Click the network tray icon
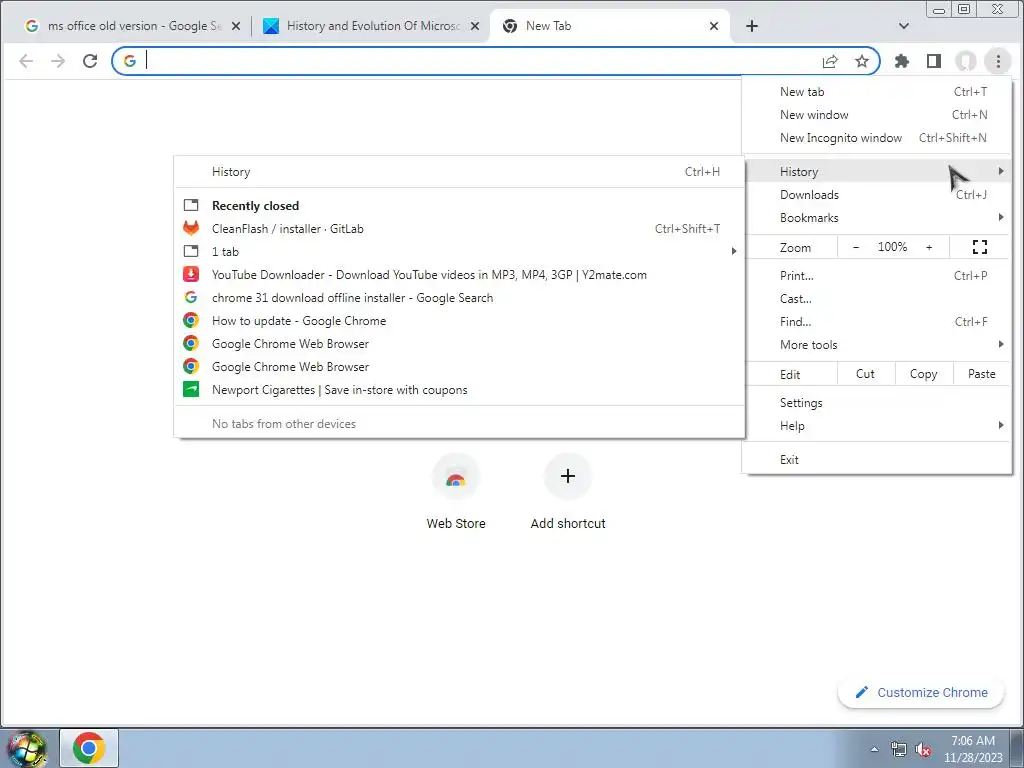Screen dimensions: 1024x768 (899, 749)
